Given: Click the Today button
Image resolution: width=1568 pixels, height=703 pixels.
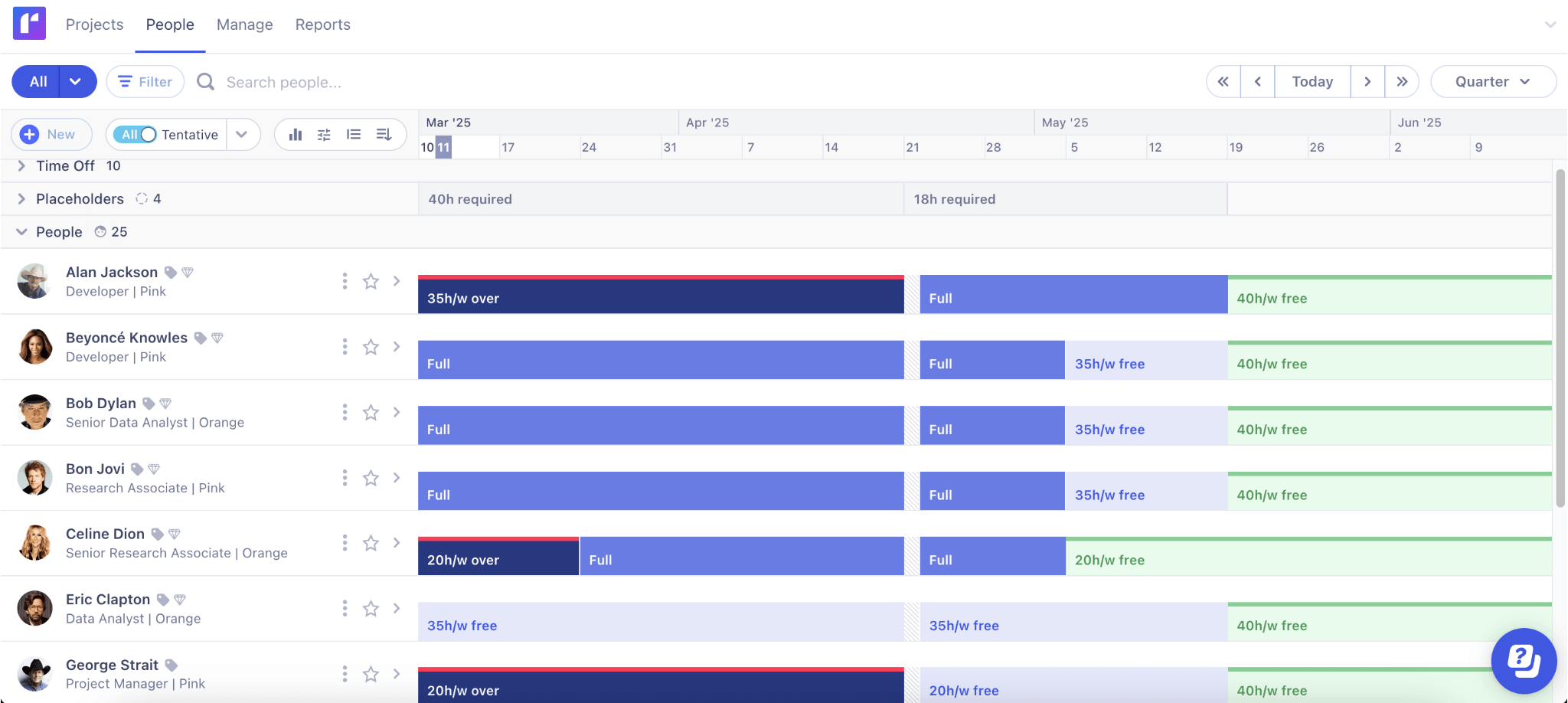Looking at the screenshot, I should [x=1312, y=82].
